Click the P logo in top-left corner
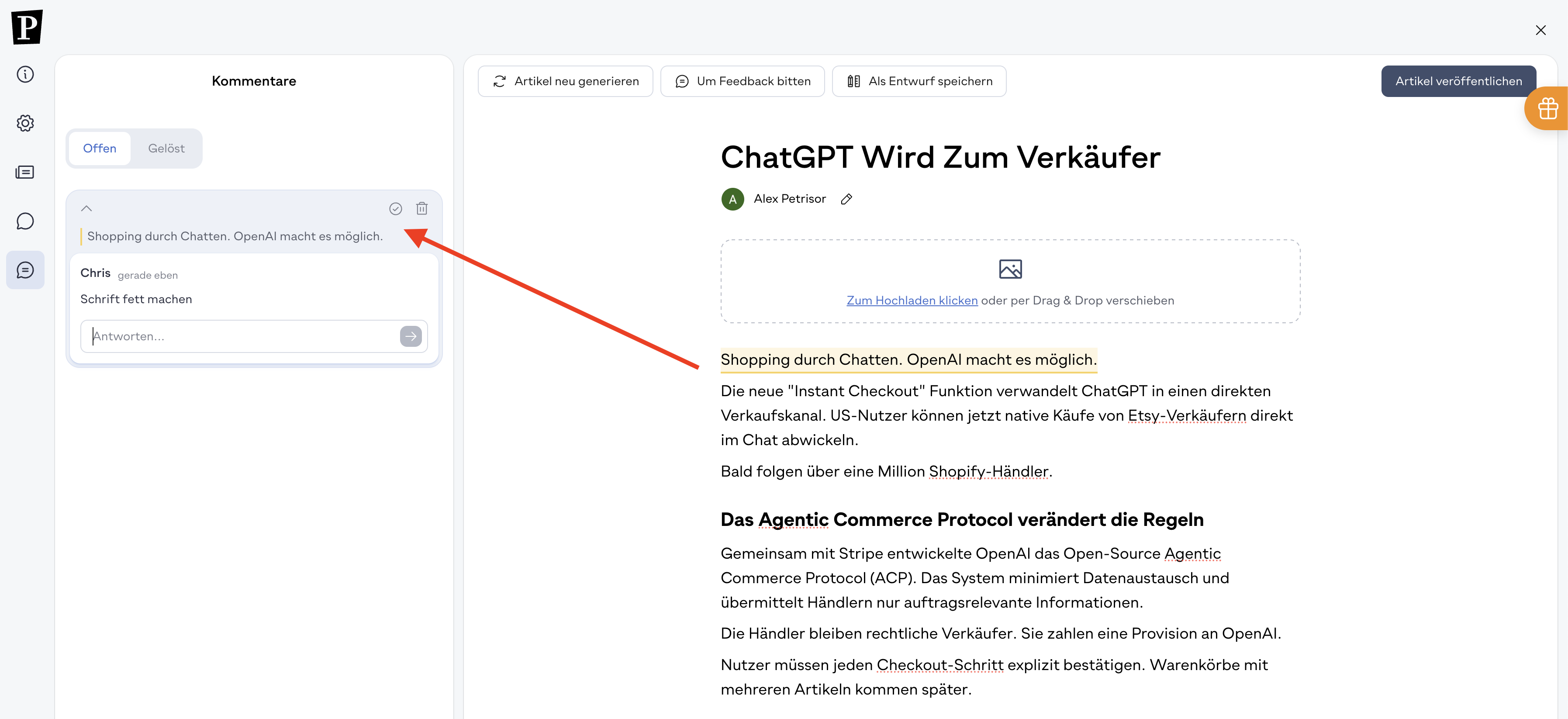Image resolution: width=1568 pixels, height=719 pixels. 27,27
